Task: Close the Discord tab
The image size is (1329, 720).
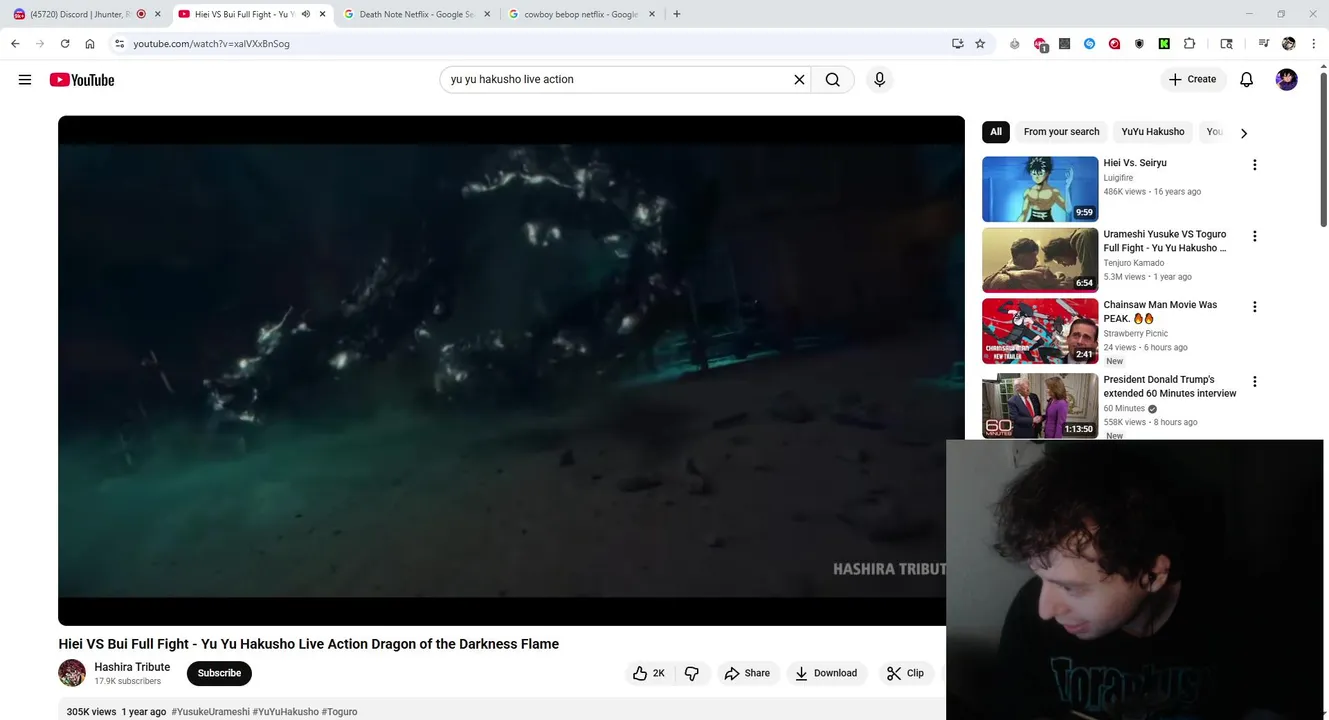Action: point(157,14)
